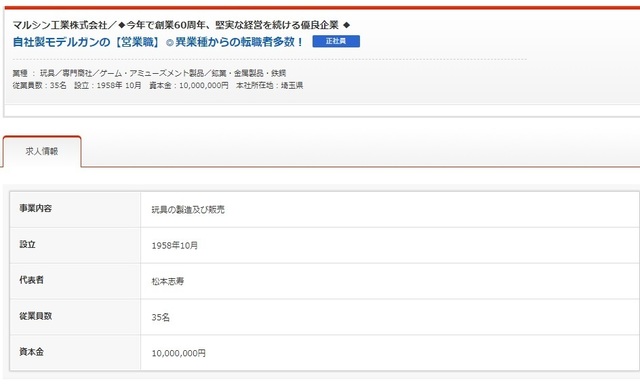Click the 代表者 row label

[x=31, y=280]
